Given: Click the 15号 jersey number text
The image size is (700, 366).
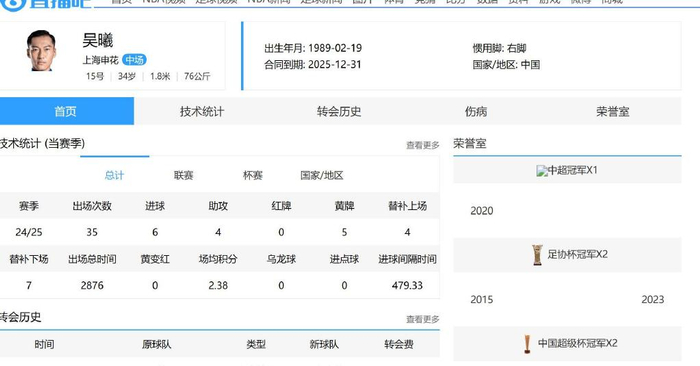Looking at the screenshot, I should 95,76.
